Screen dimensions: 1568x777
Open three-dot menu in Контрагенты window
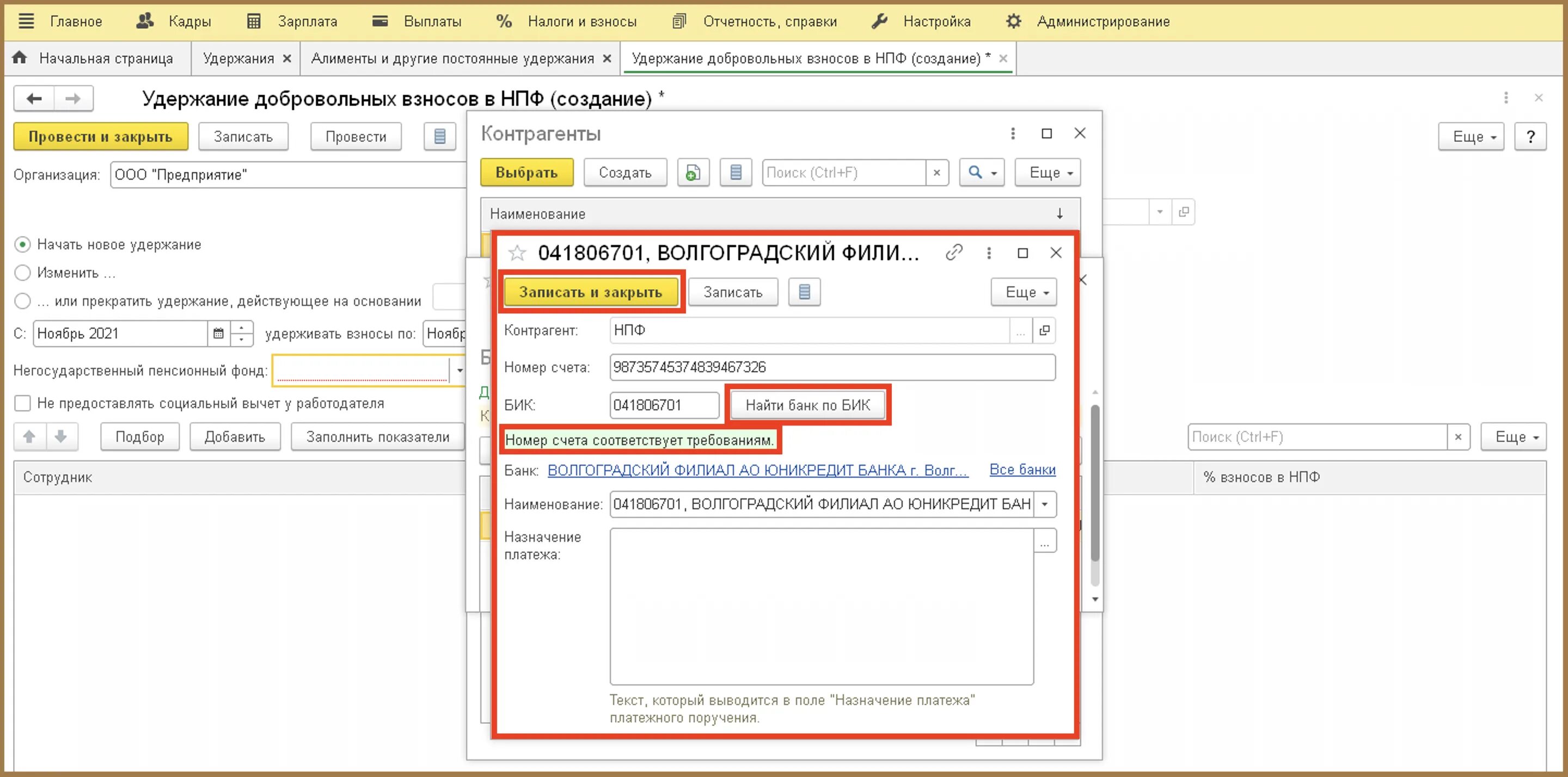(1012, 133)
